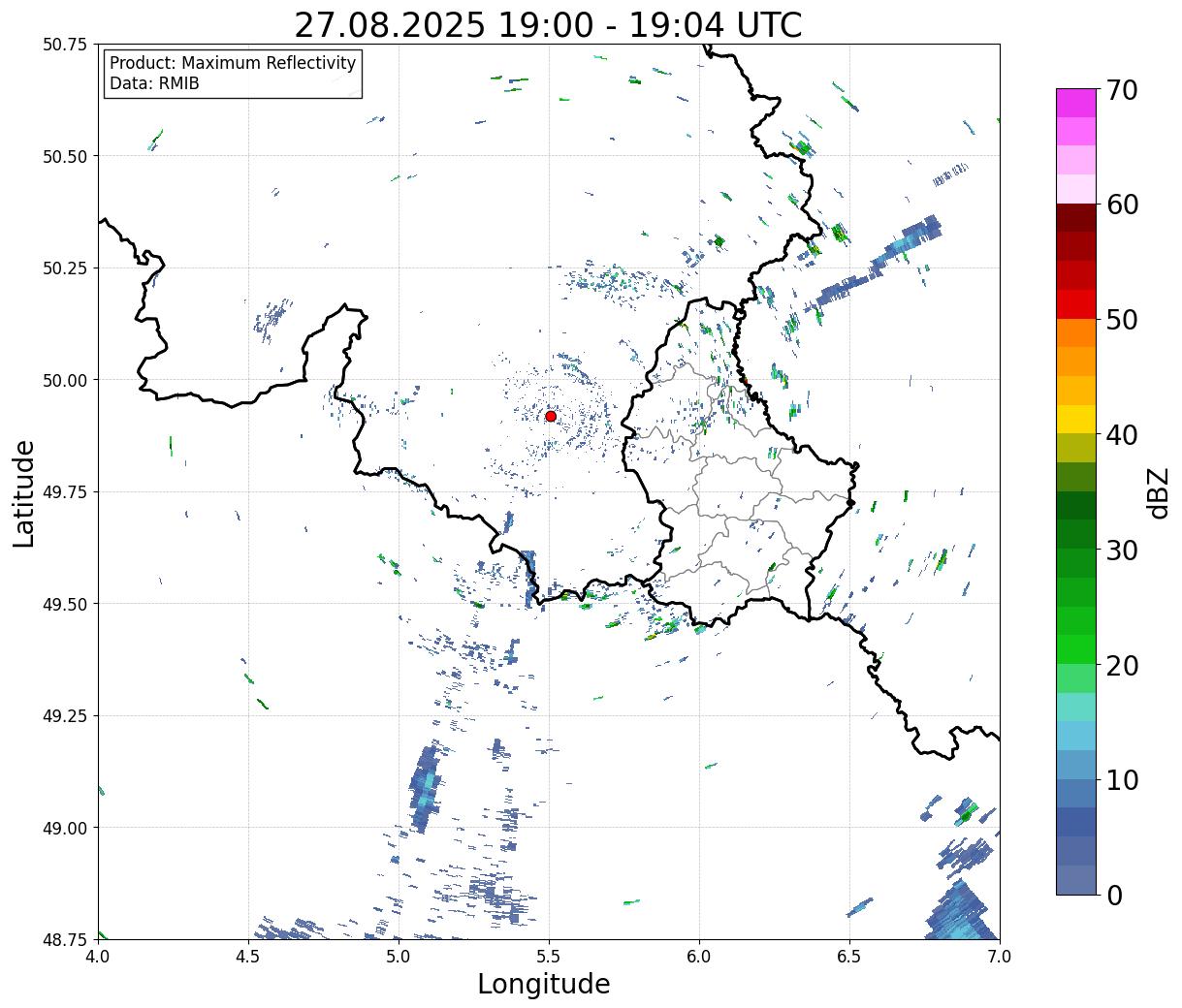Click the colorbar tick label 0
This screenshot has width=1182, height=1008.
pyautogui.click(x=1114, y=895)
